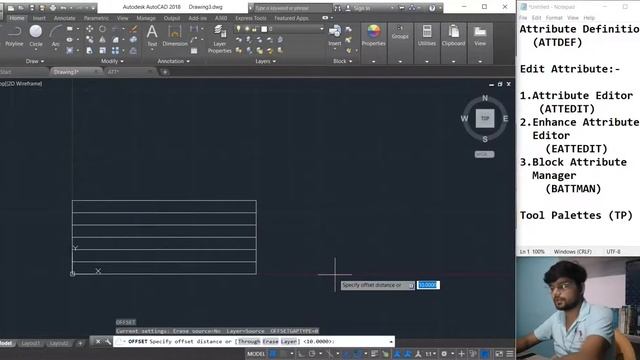This screenshot has height=360, width=640.
Task: Click the Rotate tool in Modify panel
Action: click(102, 29)
